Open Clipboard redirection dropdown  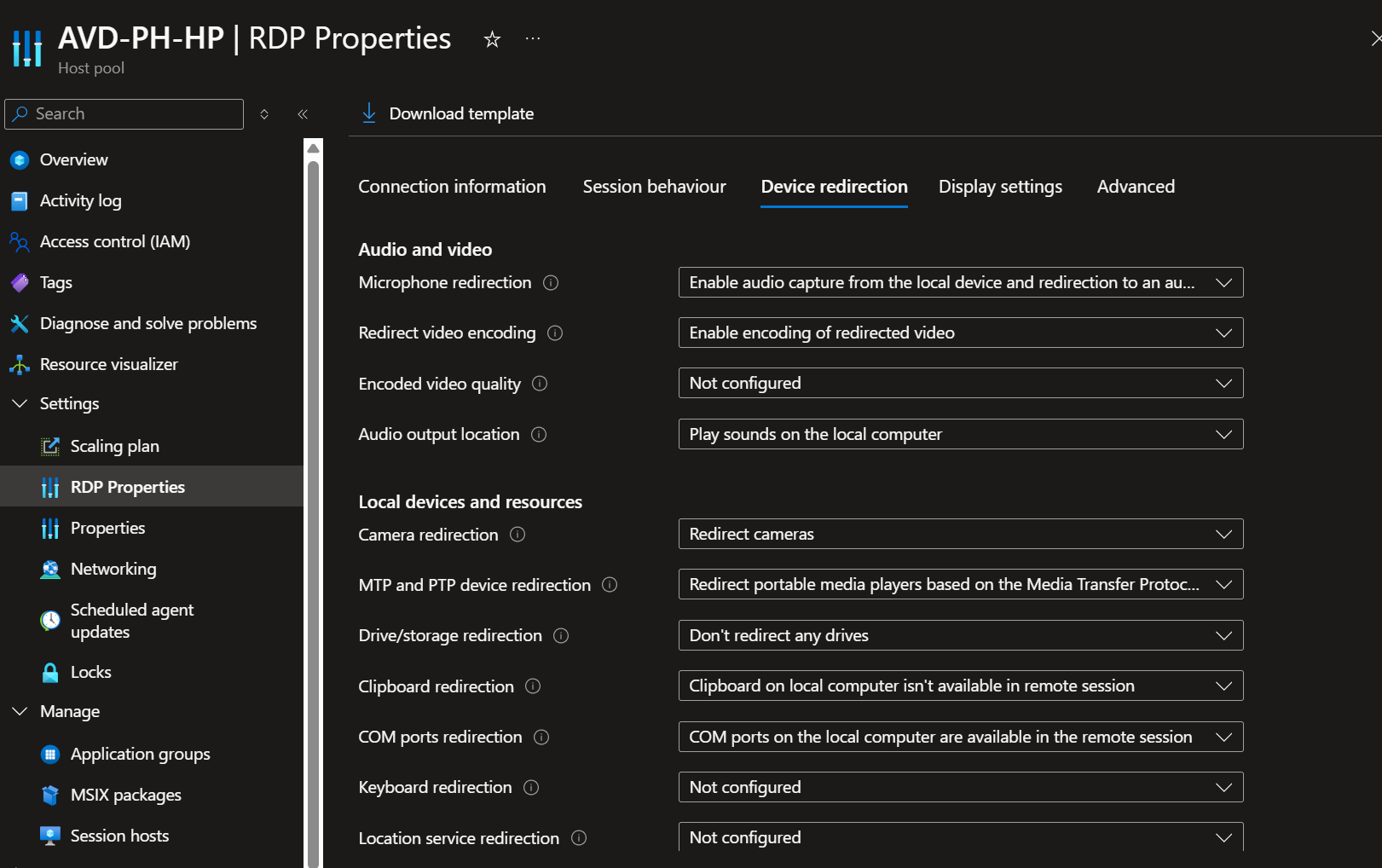tap(961, 686)
